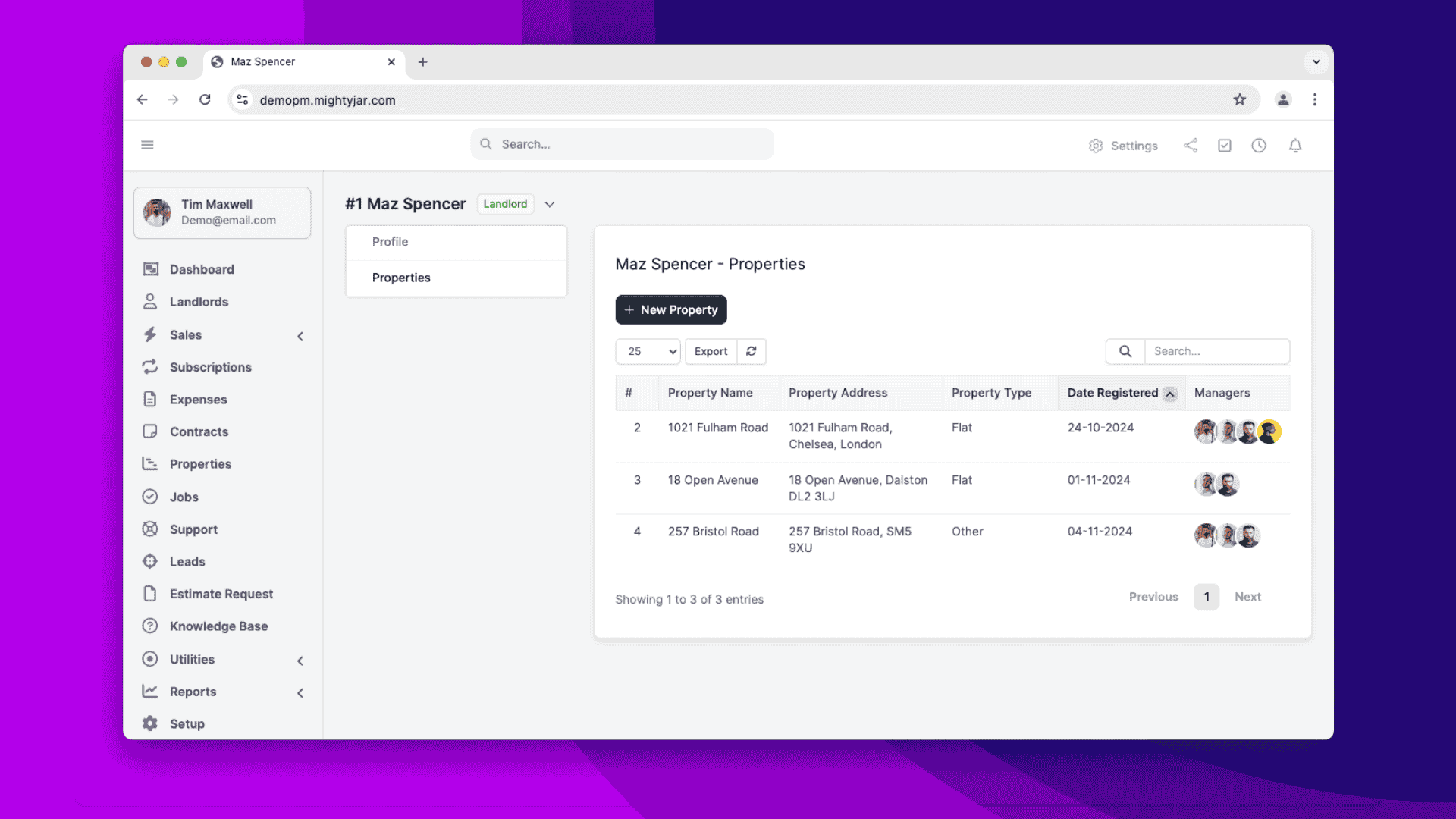The height and width of the screenshot is (819, 1456).
Task: Expand the Utilities submenu chevron
Action: (300, 661)
